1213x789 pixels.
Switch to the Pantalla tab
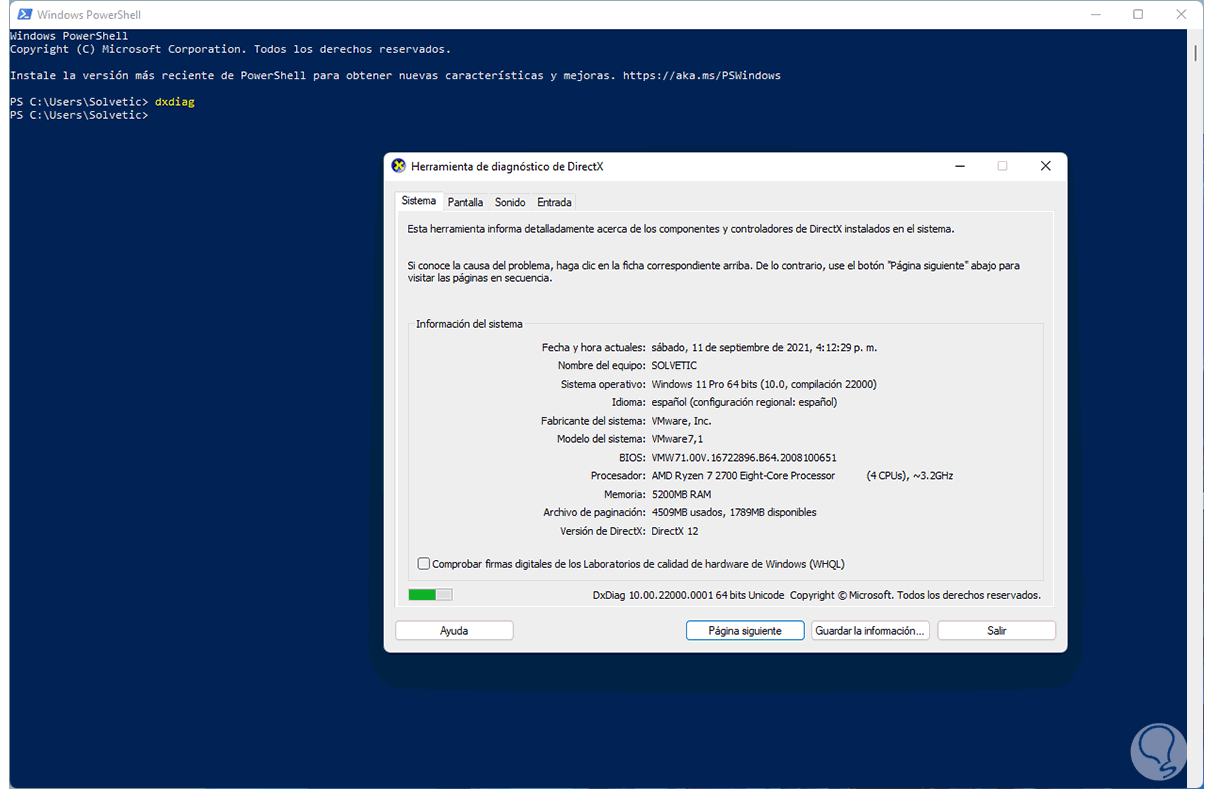(466, 202)
